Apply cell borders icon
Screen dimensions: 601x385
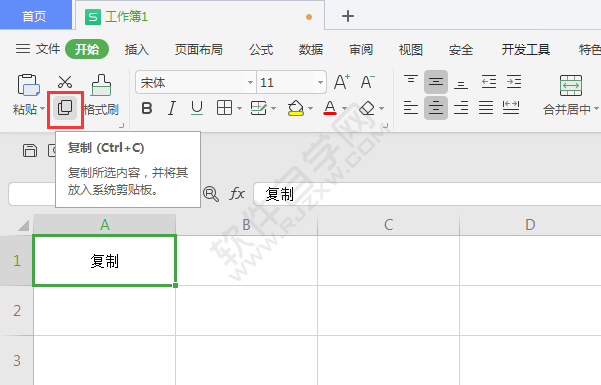pos(224,108)
